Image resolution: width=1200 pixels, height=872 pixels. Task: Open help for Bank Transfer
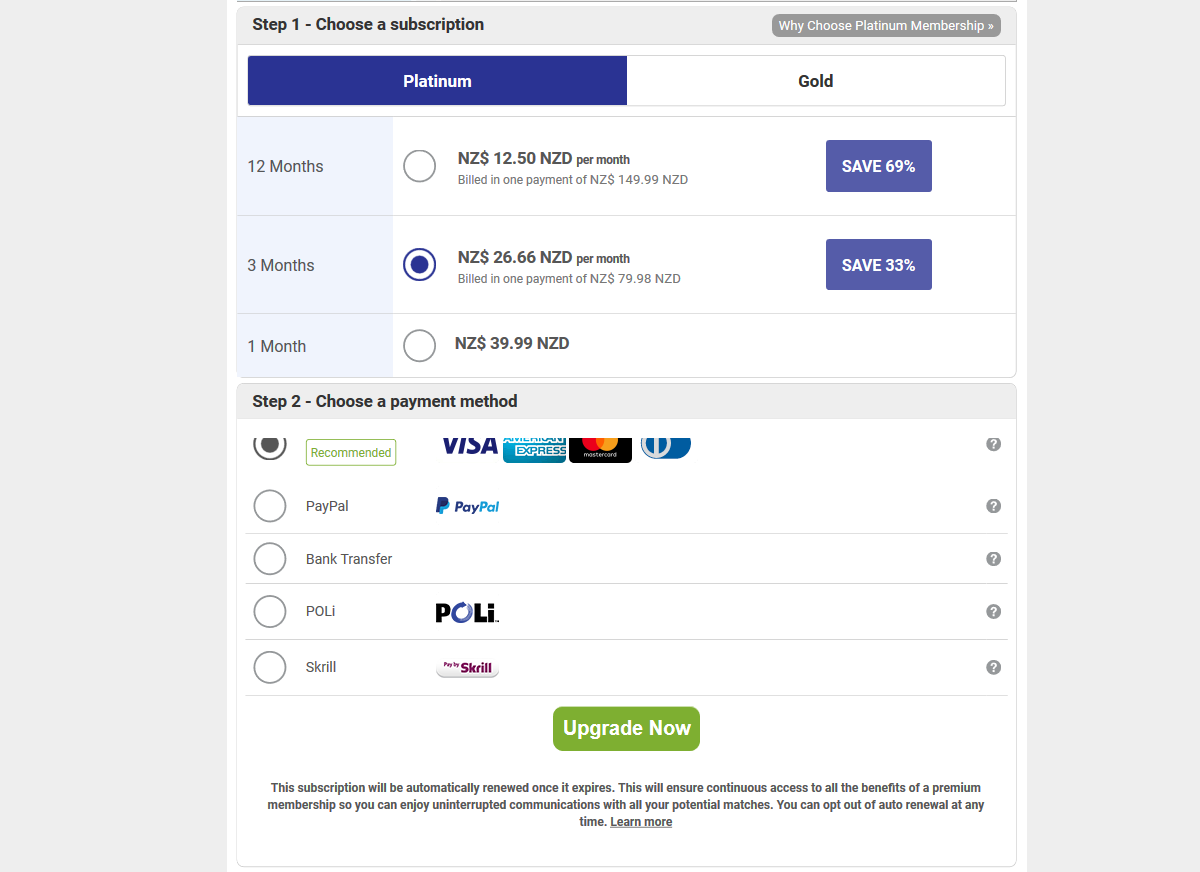tap(993, 558)
